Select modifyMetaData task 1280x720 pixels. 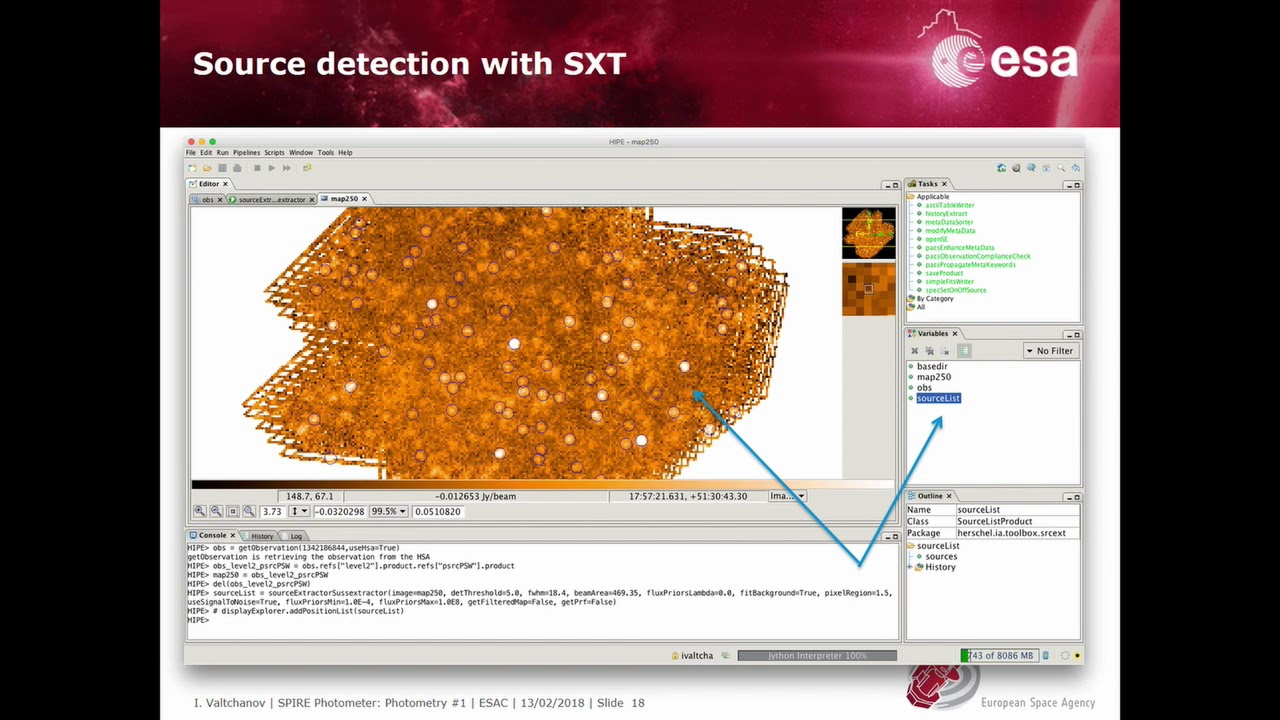coord(950,231)
